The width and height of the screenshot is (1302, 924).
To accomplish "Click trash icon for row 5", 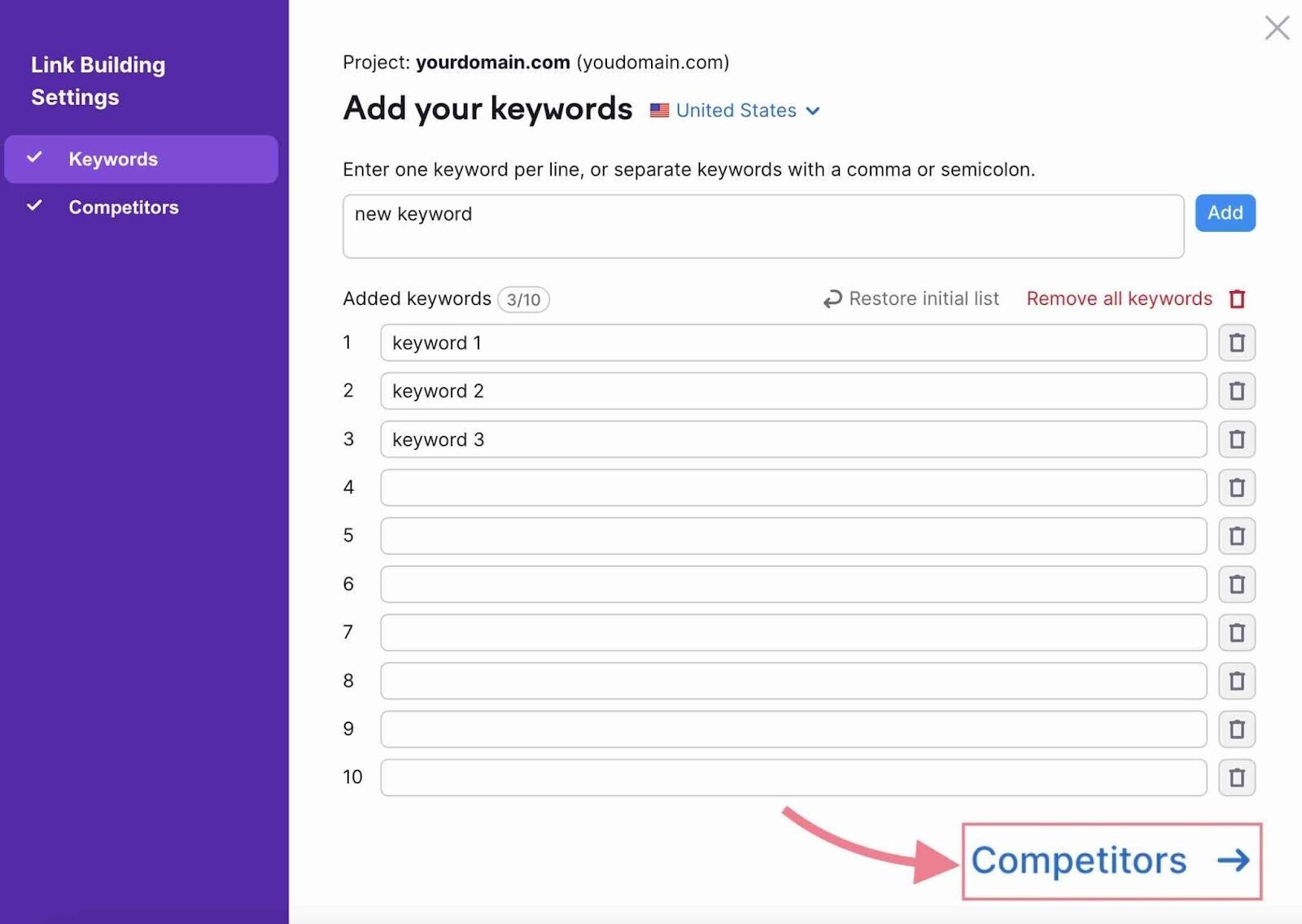I will point(1236,536).
